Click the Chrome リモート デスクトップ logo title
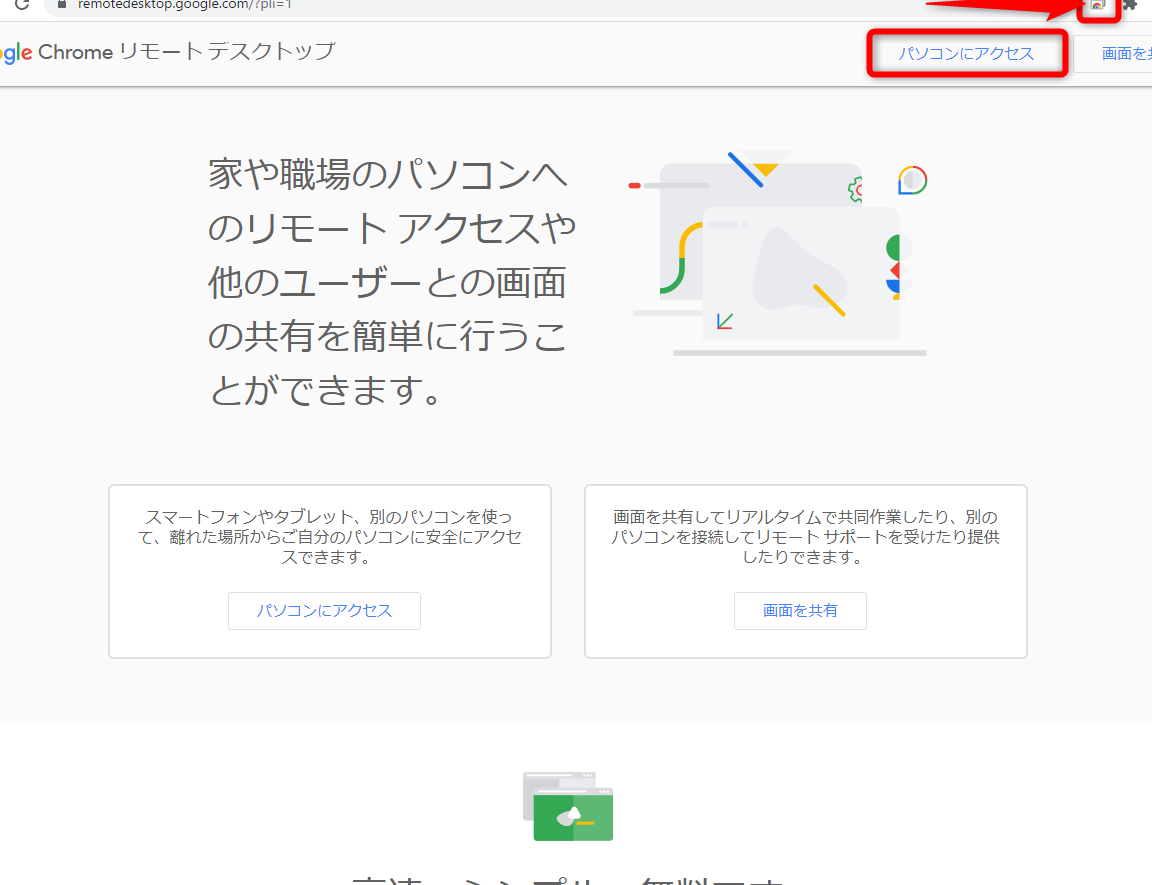The image size is (1152, 885). [x=167, y=52]
